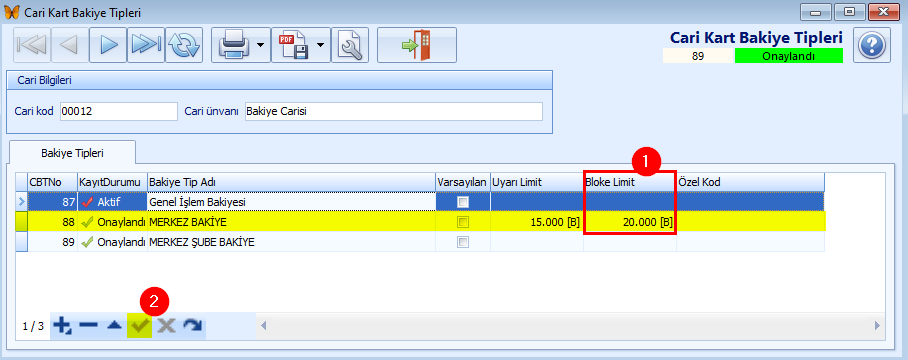Viewport: 908px width, 360px height.
Task: Go to the next record
Action: (x=108, y=45)
